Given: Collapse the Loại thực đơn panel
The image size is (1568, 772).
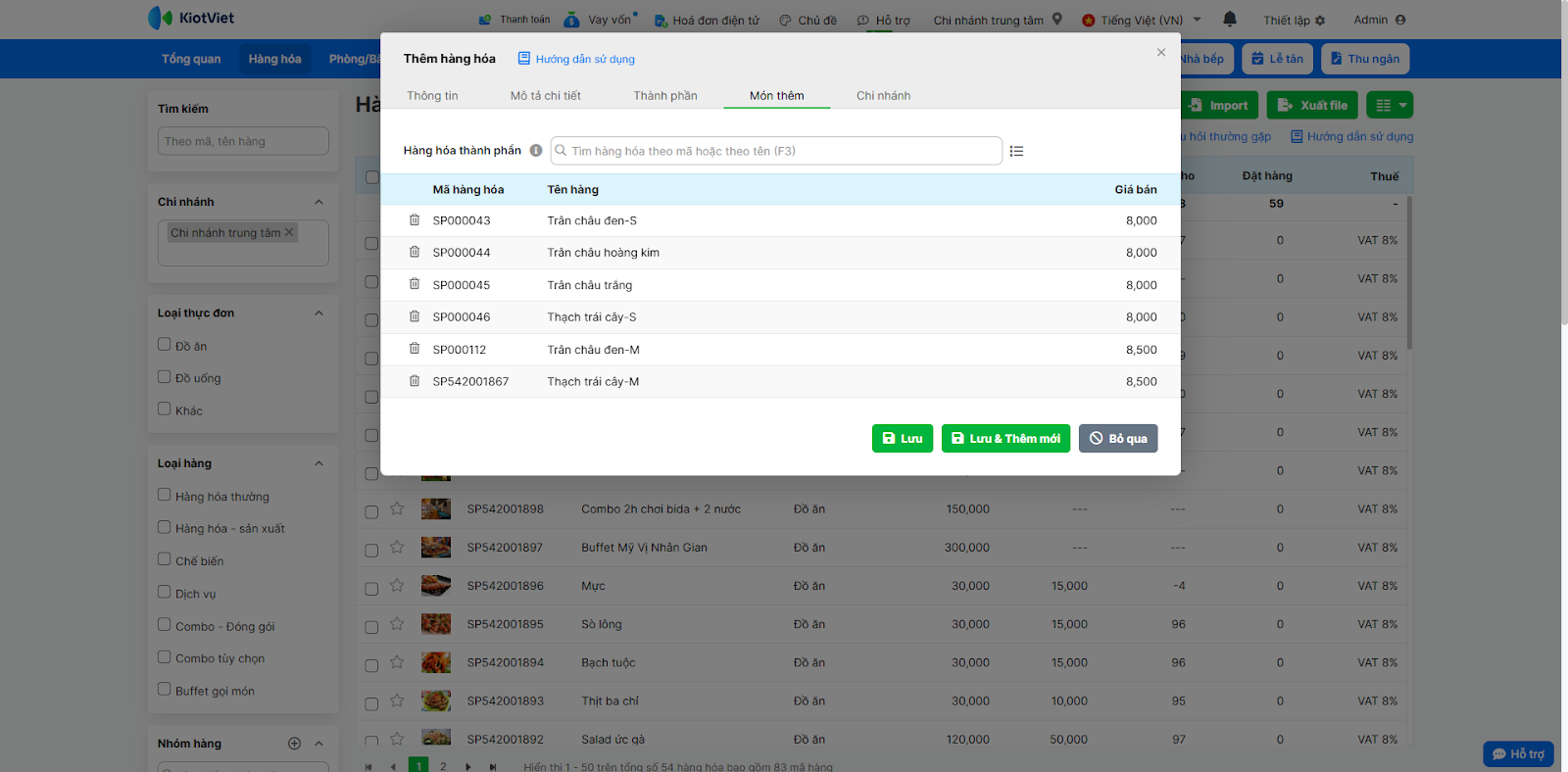Looking at the screenshot, I should point(318,314).
